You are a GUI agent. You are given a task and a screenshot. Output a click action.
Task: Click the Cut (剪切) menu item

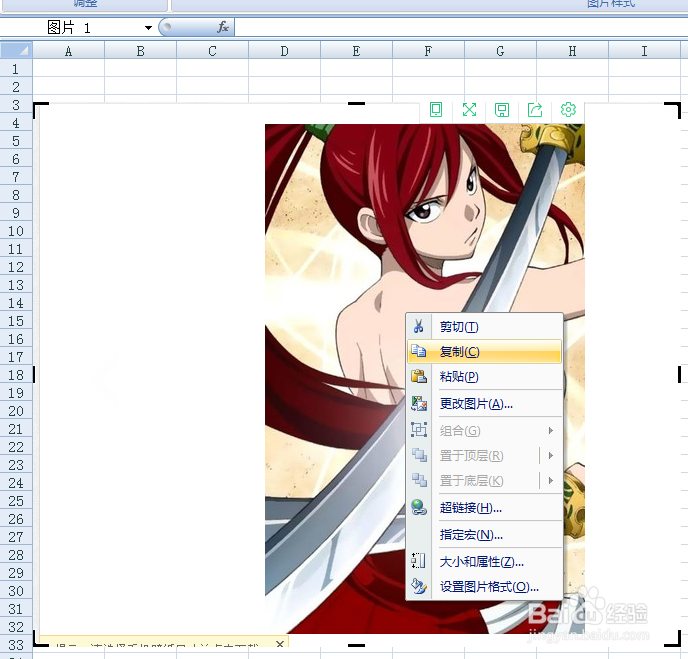[x=484, y=327]
